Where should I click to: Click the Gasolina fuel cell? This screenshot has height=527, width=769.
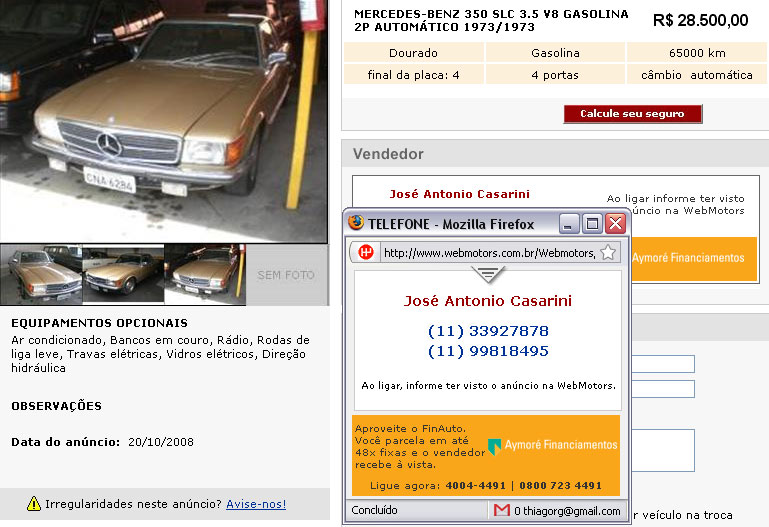coord(555,52)
